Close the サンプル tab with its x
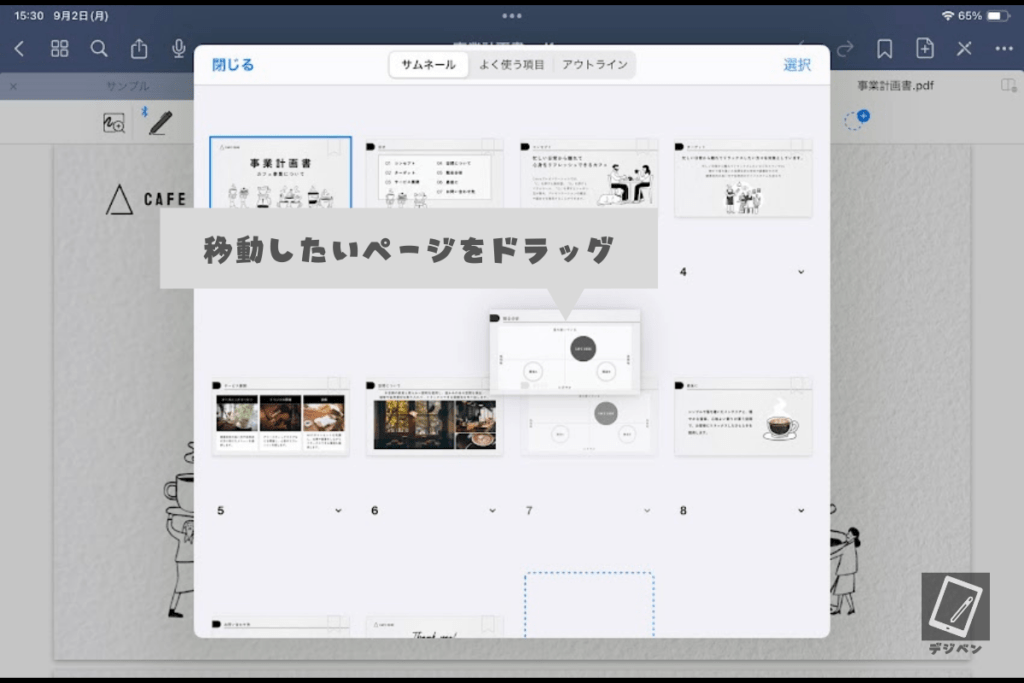This screenshot has height=683, width=1024. pos(14,86)
